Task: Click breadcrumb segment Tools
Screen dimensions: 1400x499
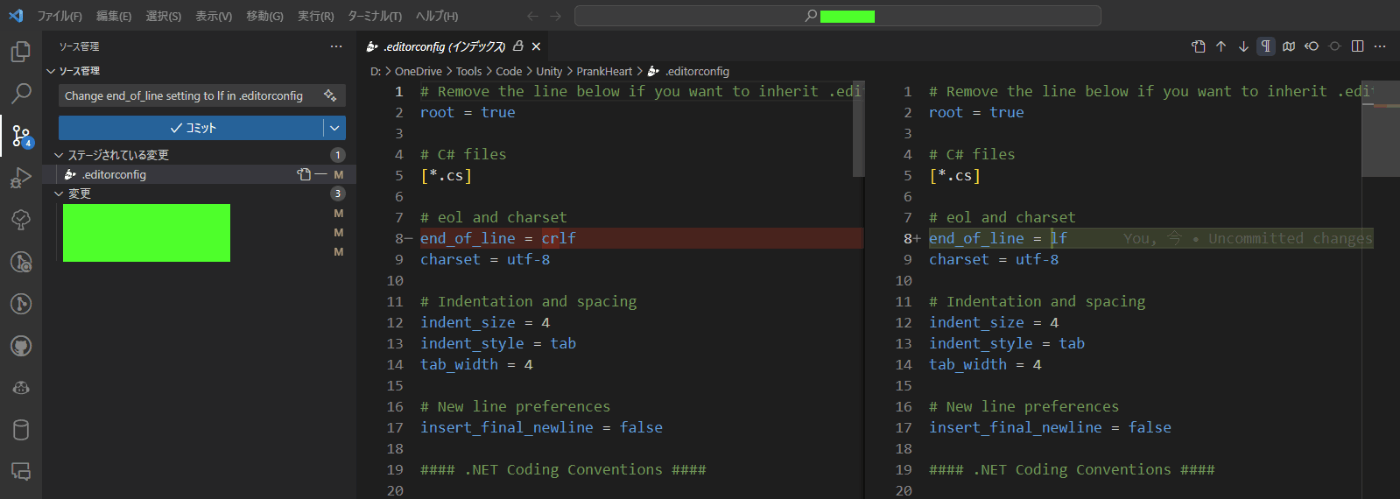Action: coord(469,71)
